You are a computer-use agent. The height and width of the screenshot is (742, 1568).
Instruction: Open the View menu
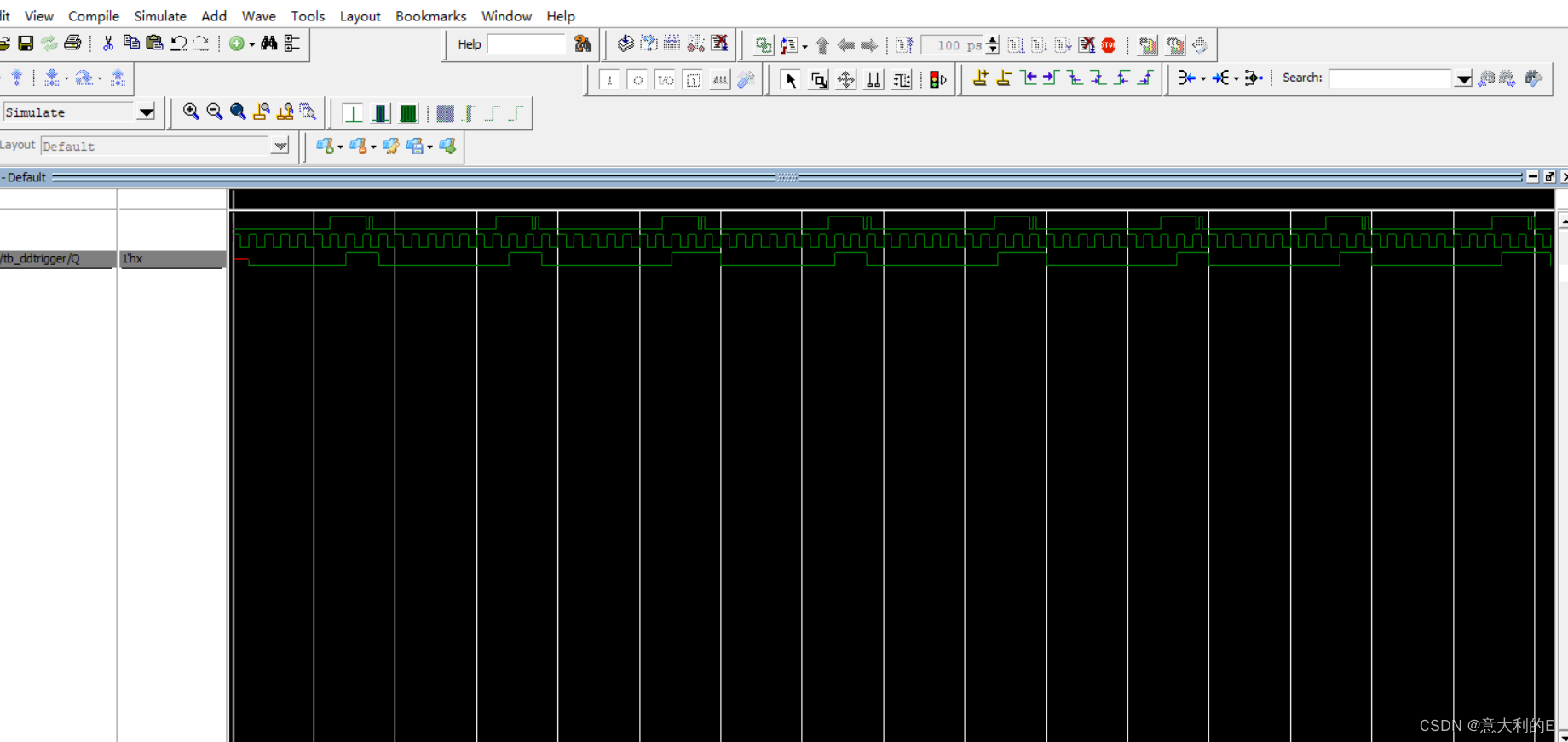coord(39,16)
